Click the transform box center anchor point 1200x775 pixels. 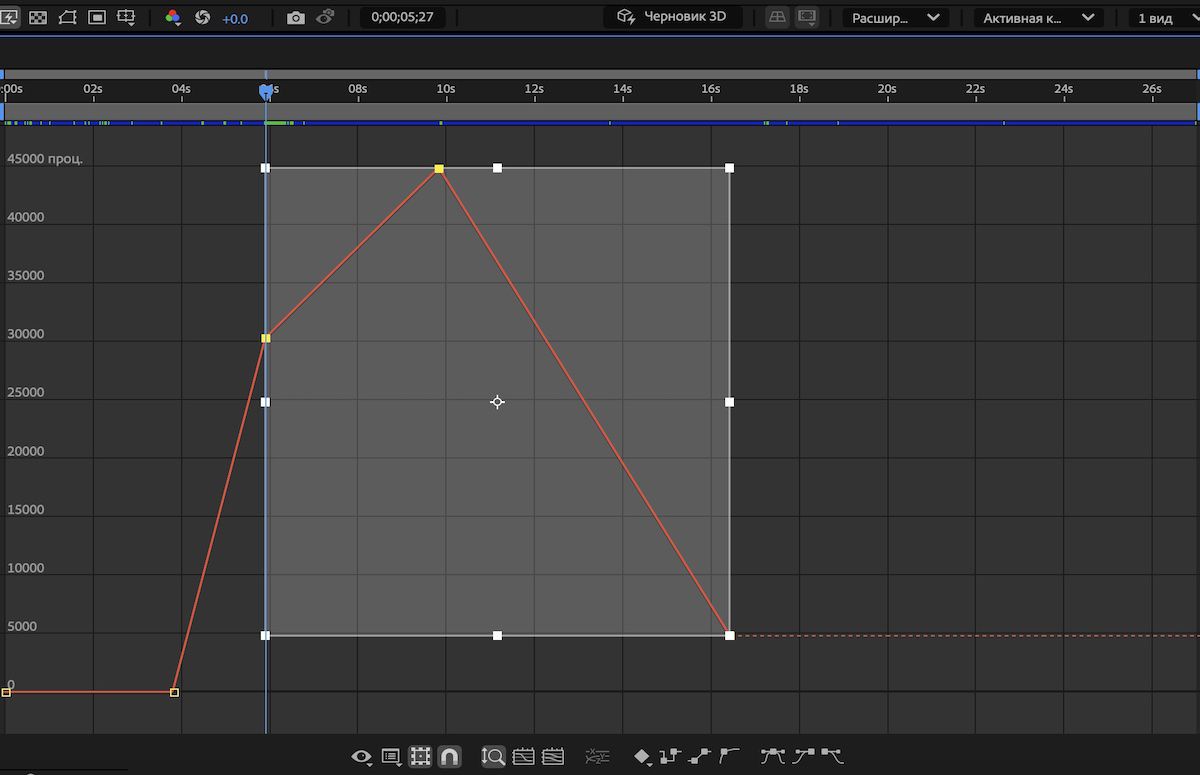(x=497, y=402)
